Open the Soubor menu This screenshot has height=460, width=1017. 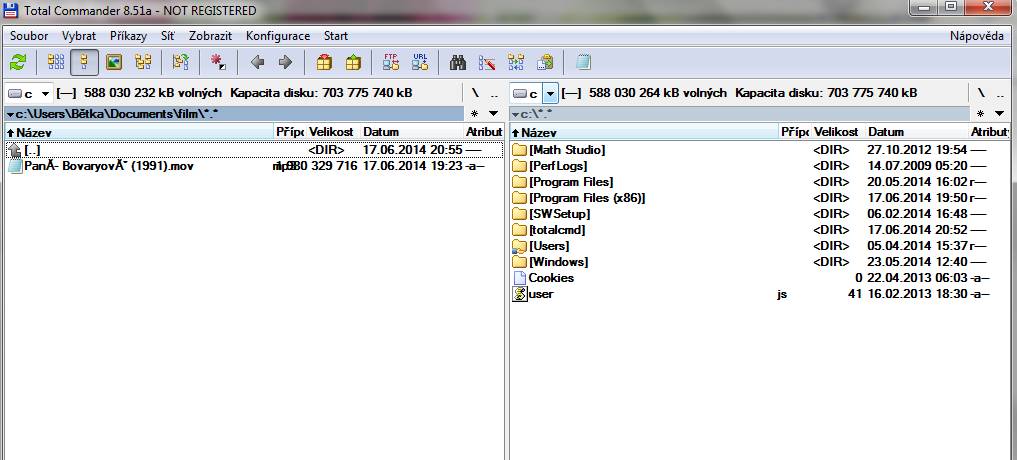(x=29, y=36)
